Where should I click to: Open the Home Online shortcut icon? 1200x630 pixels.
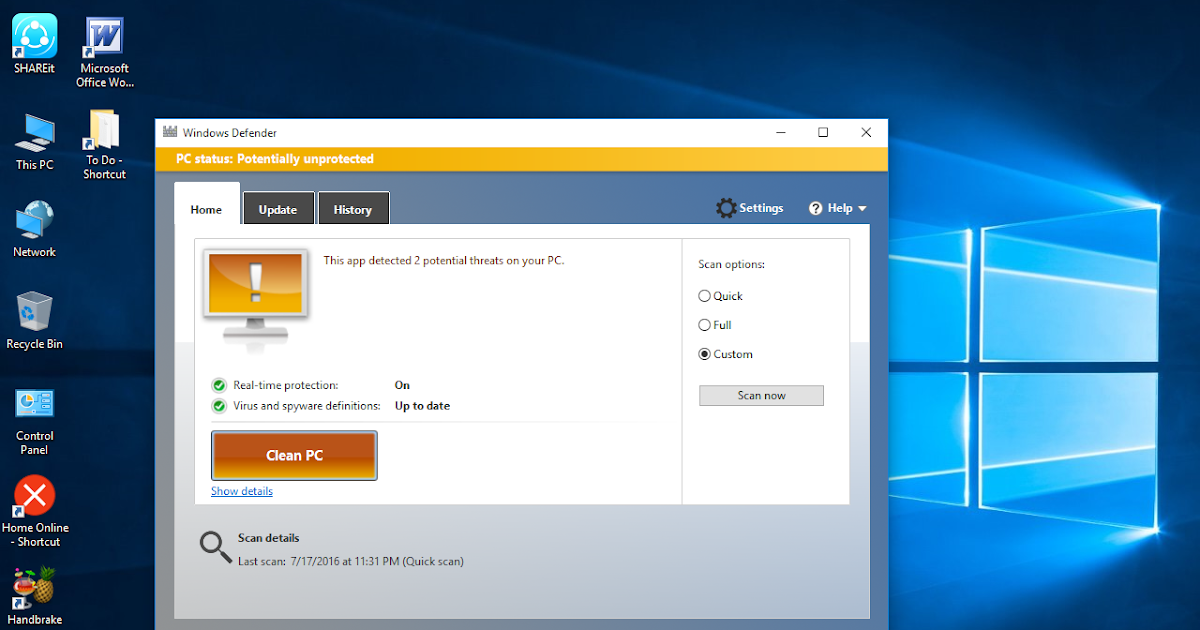[34, 511]
